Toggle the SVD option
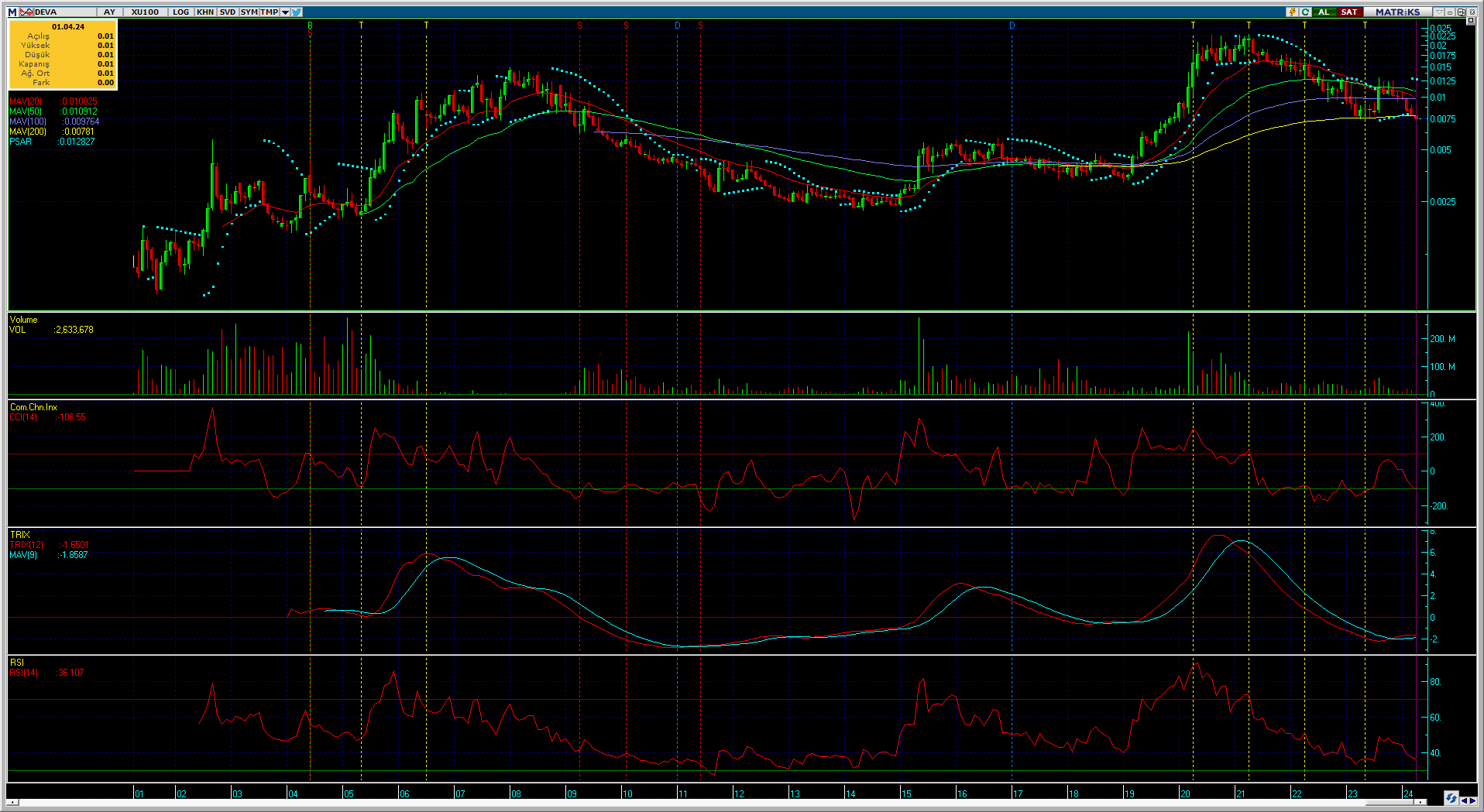1484x812 pixels. [x=228, y=12]
